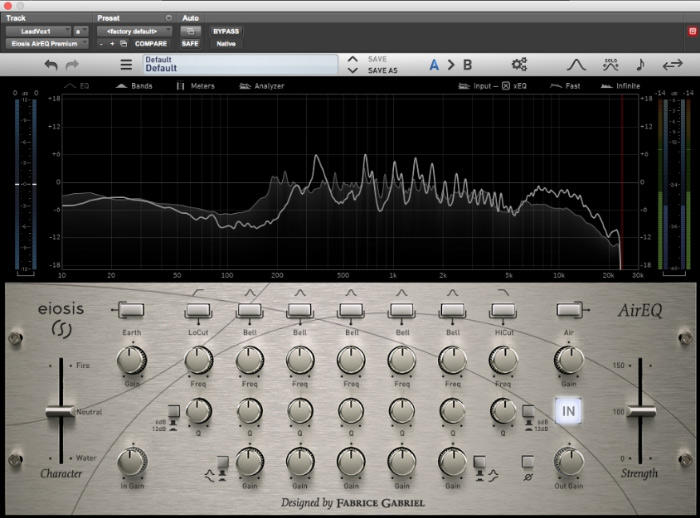Image resolution: width=700 pixels, height=518 pixels.
Task: Open the preset copy settings icon next to plus
Action: 124,44
